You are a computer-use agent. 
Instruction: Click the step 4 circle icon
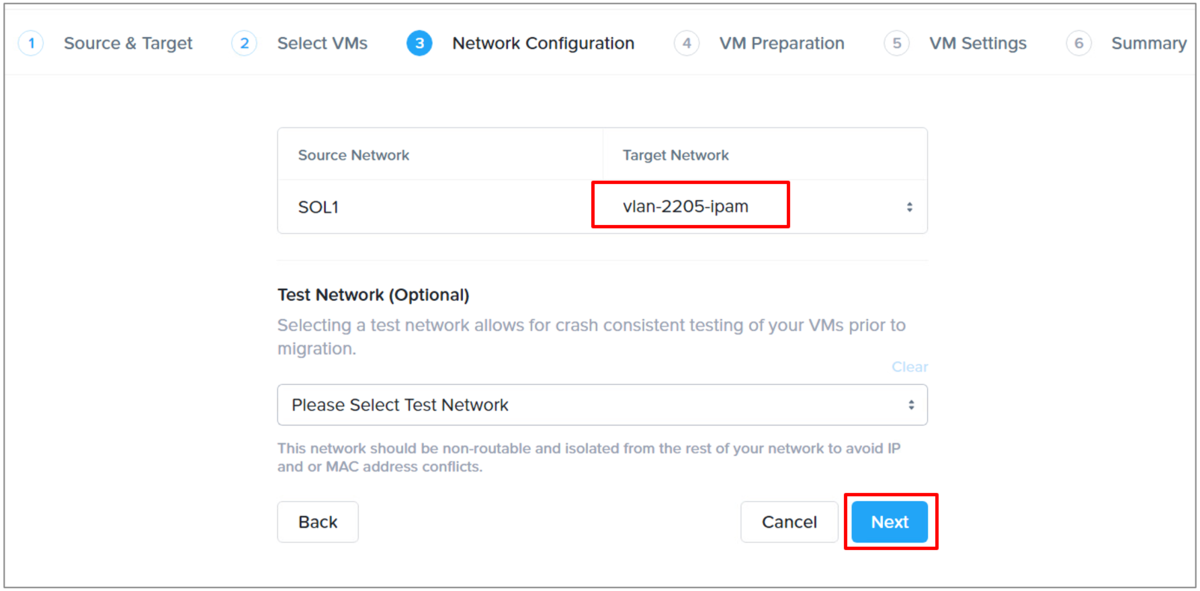coord(686,43)
